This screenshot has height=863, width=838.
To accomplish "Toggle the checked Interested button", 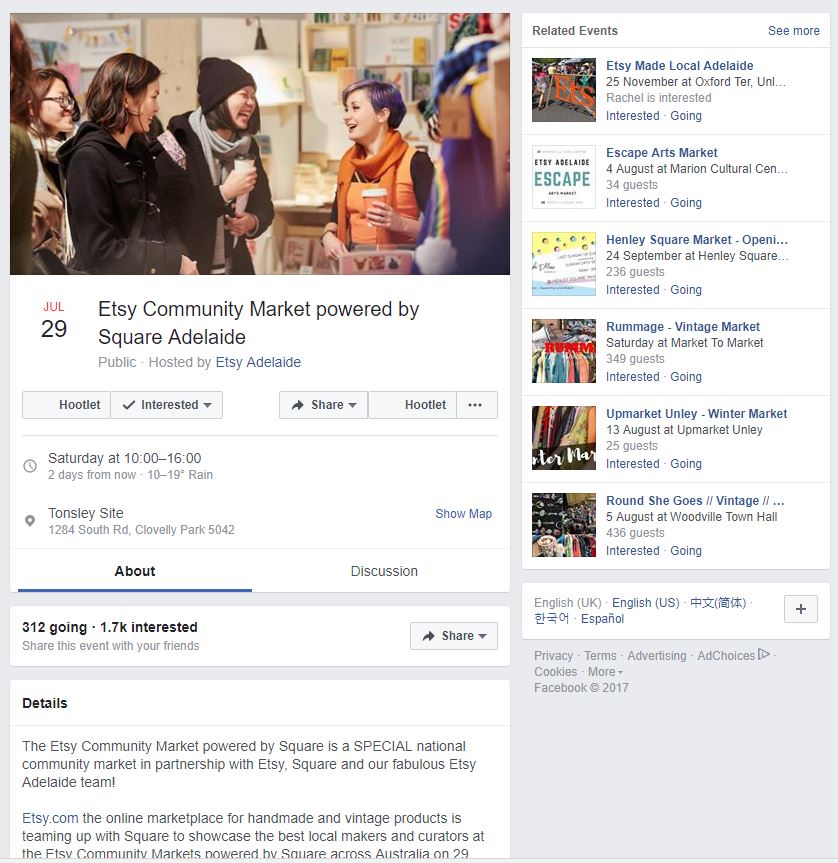I will tap(167, 405).
